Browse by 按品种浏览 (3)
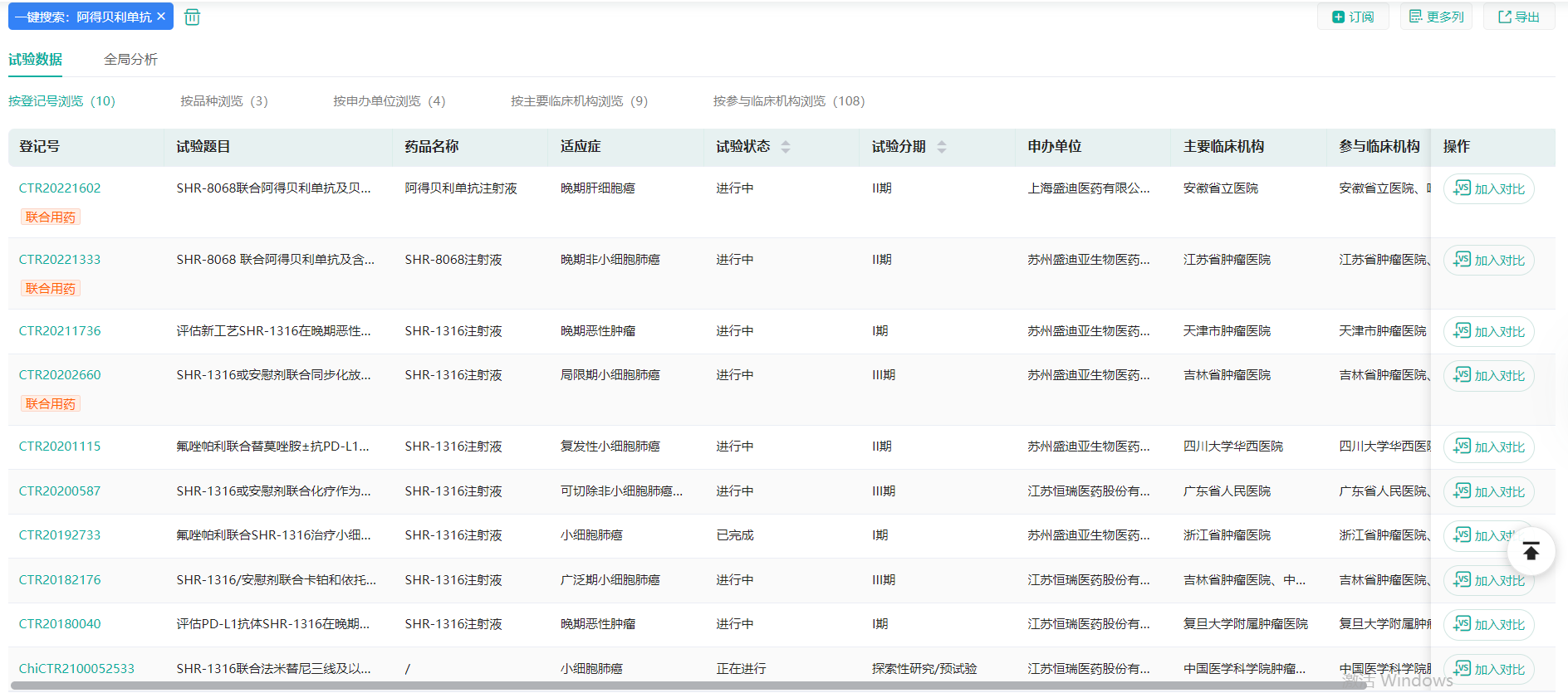 pyautogui.click(x=224, y=101)
